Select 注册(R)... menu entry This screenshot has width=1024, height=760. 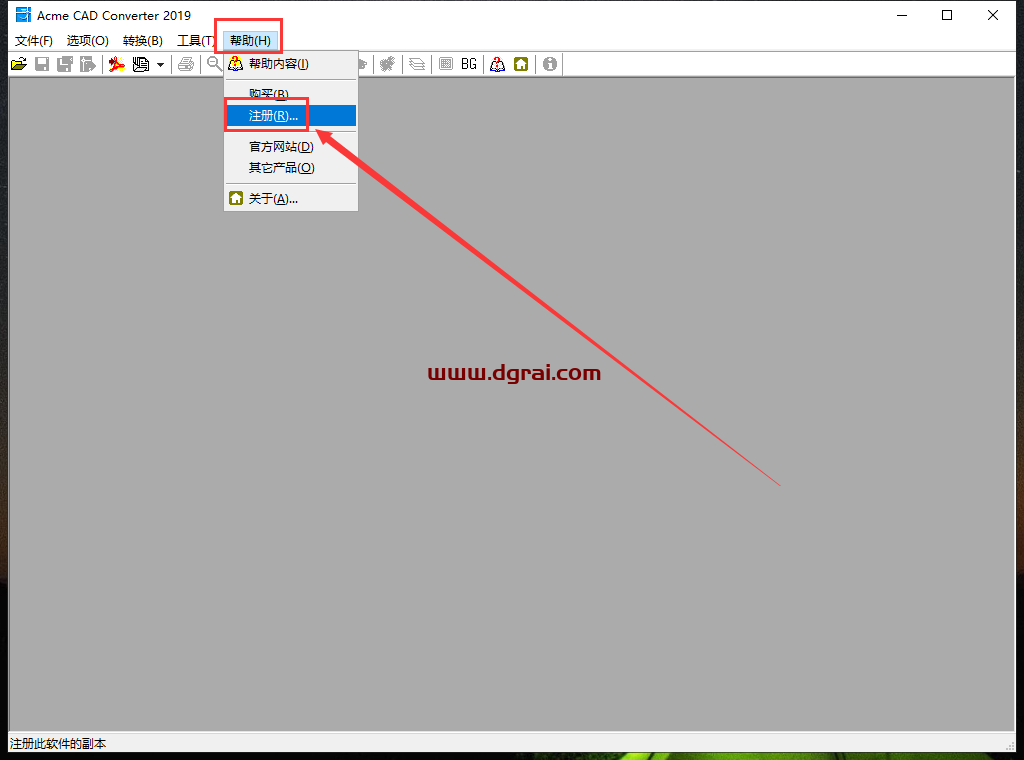coord(291,116)
